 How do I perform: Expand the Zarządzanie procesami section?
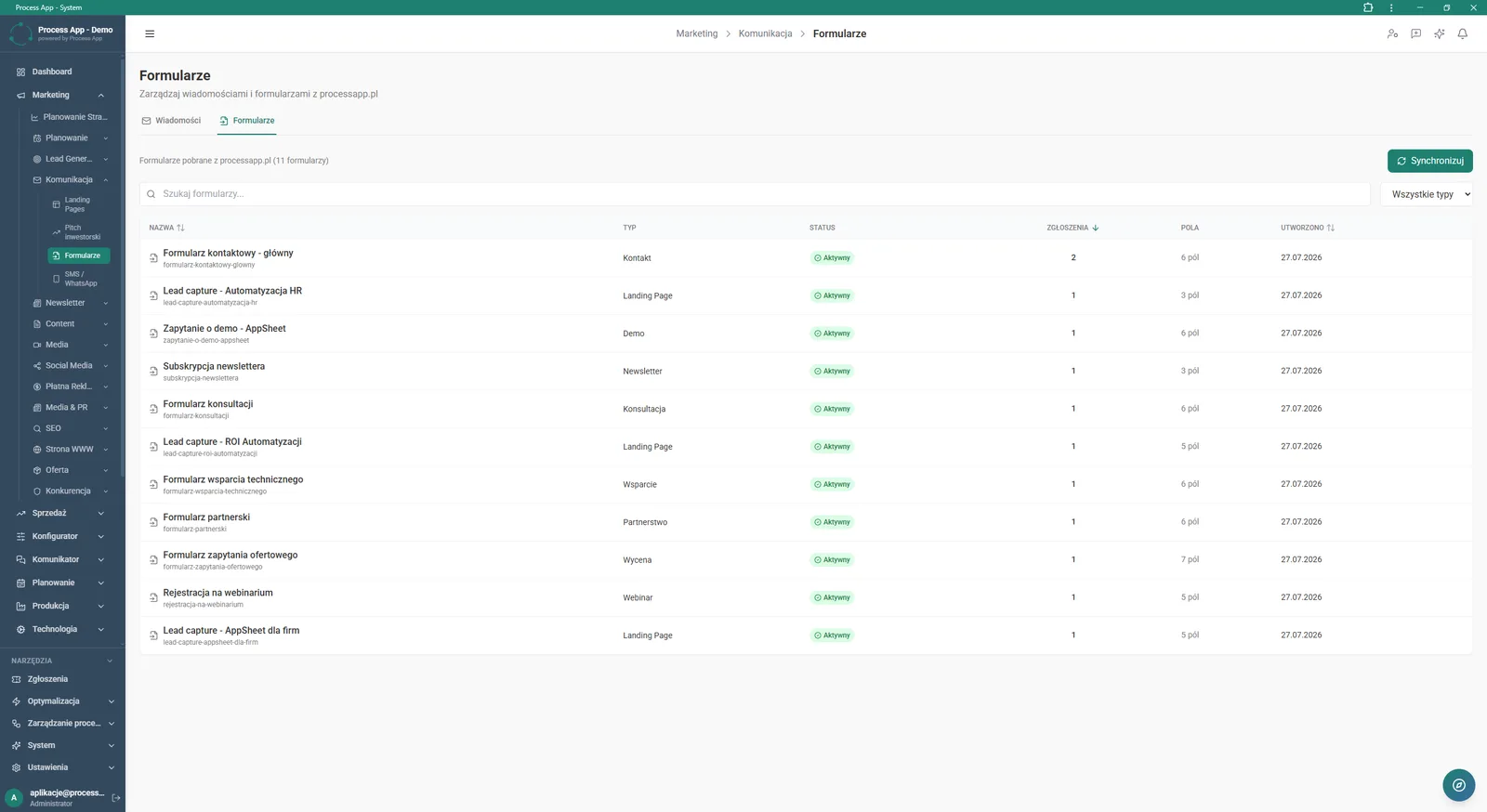coord(111,724)
